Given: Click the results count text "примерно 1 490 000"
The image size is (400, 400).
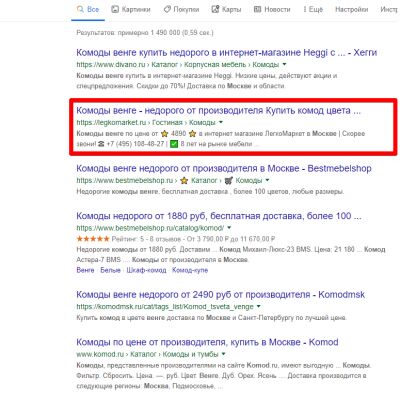Looking at the screenshot, I should [x=149, y=33].
